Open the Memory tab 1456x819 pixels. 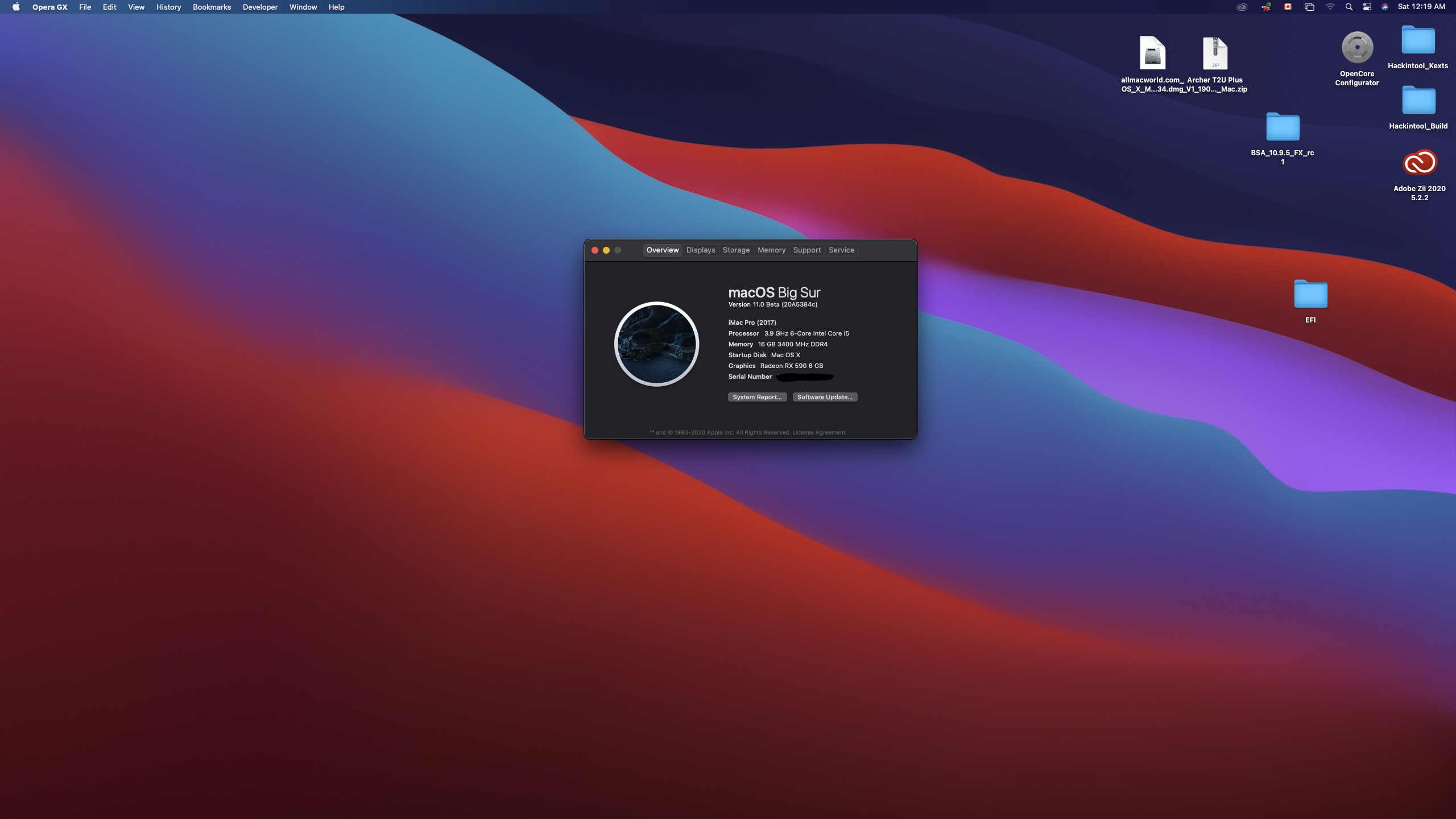tap(771, 250)
